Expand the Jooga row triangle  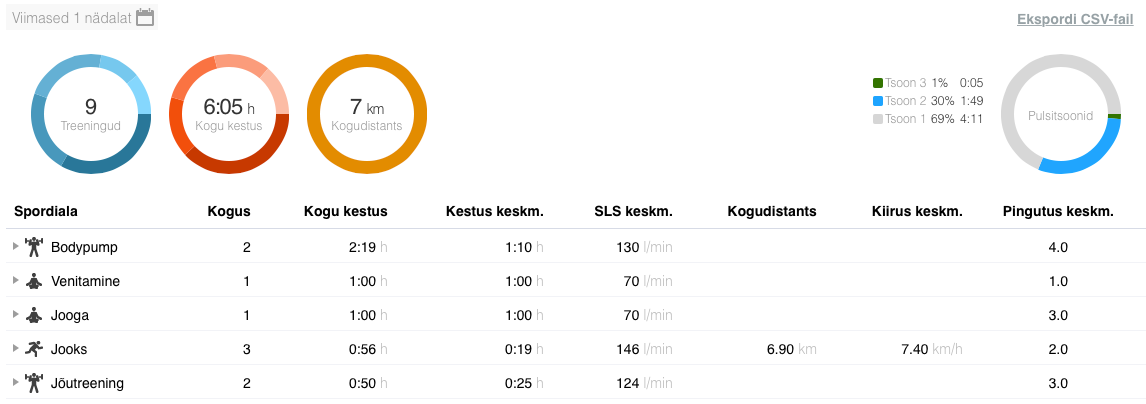coord(15,315)
